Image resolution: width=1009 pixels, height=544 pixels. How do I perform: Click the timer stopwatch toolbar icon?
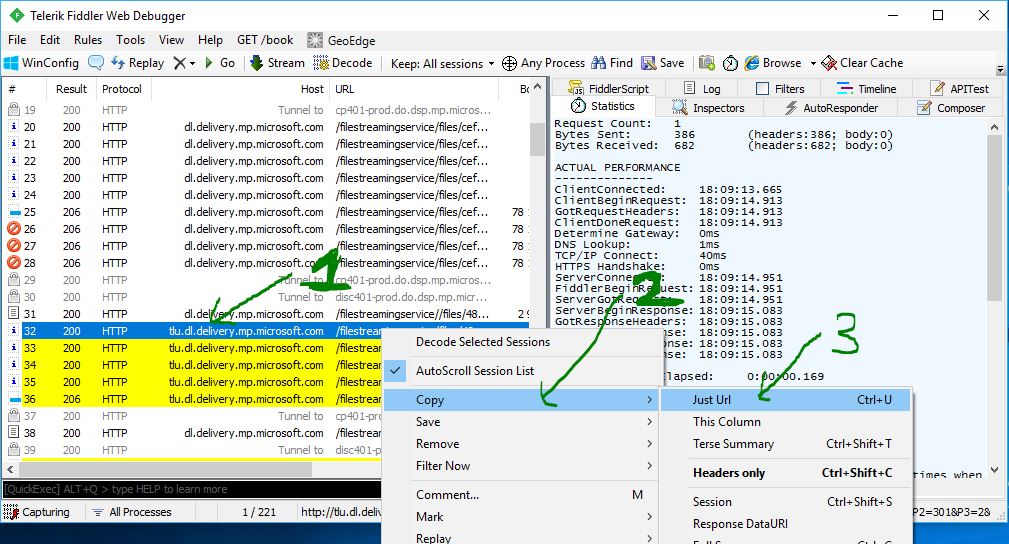click(730, 63)
